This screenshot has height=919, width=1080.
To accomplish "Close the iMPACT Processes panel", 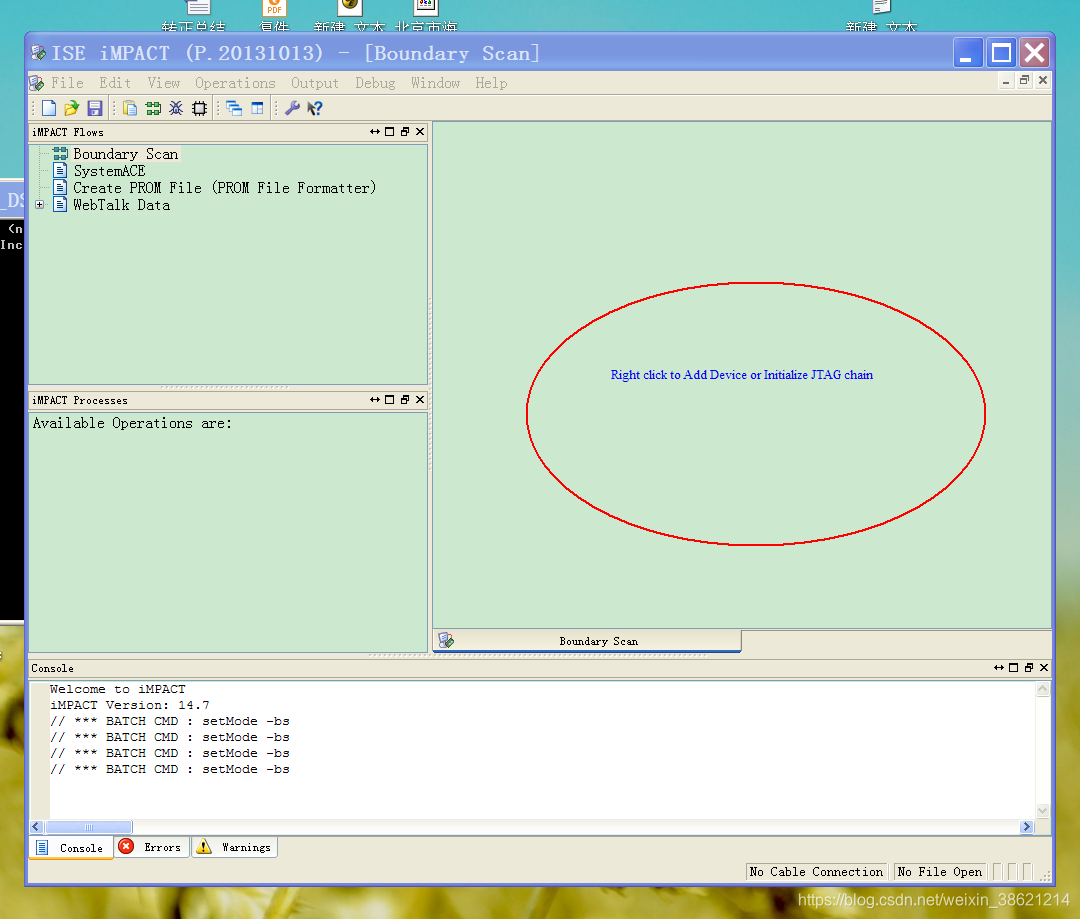I will [x=420, y=400].
